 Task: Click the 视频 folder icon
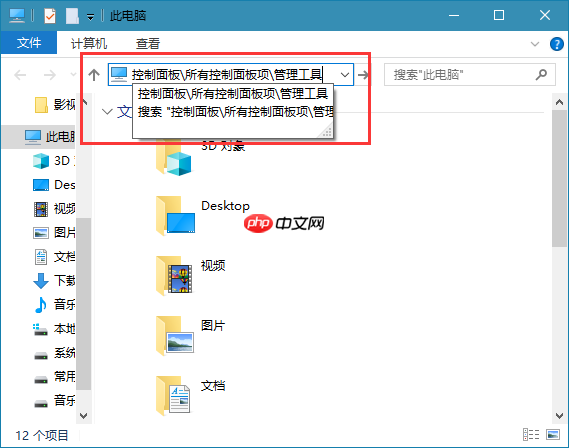[175, 276]
